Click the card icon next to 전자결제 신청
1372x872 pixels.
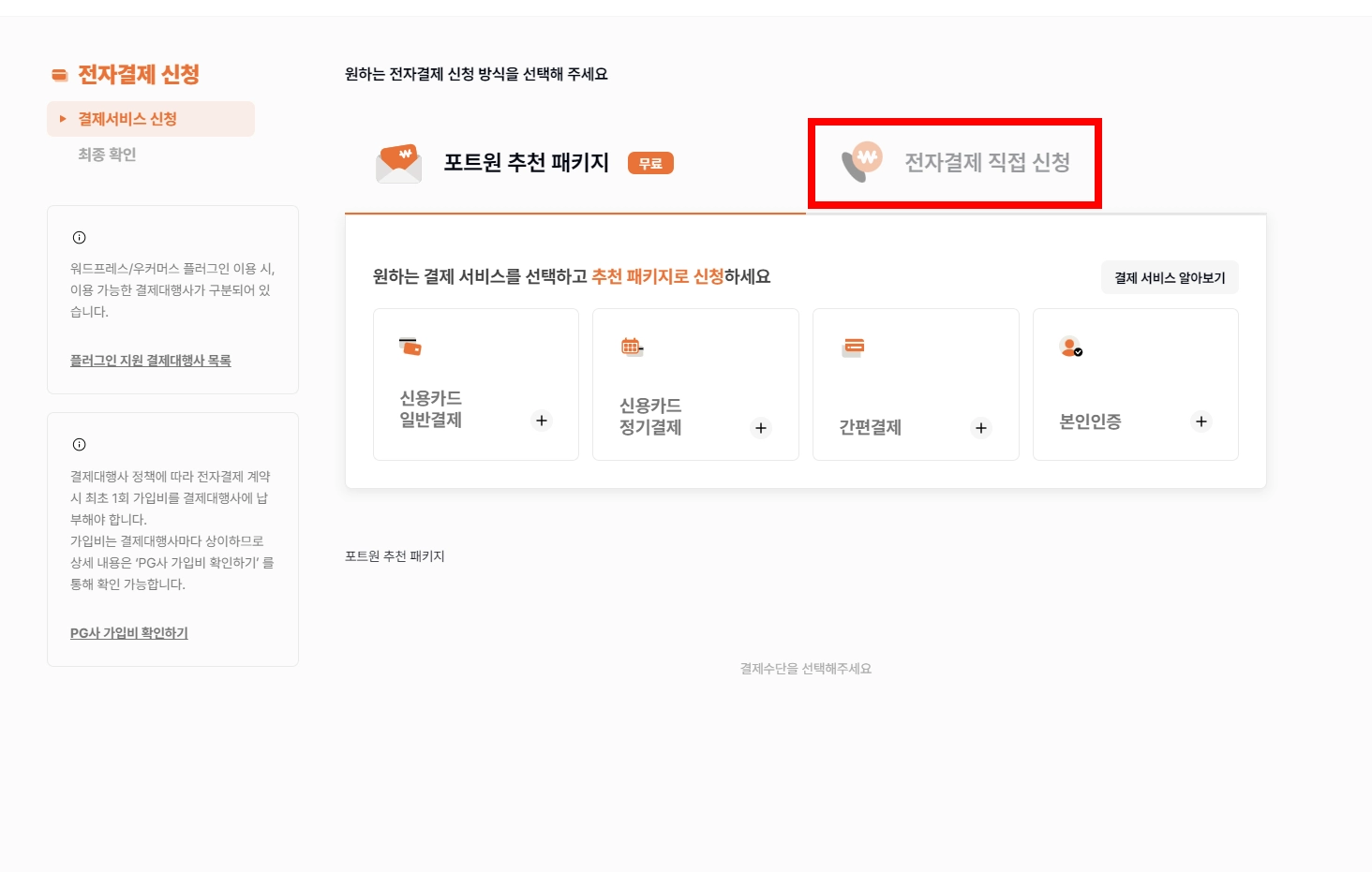coord(60,75)
